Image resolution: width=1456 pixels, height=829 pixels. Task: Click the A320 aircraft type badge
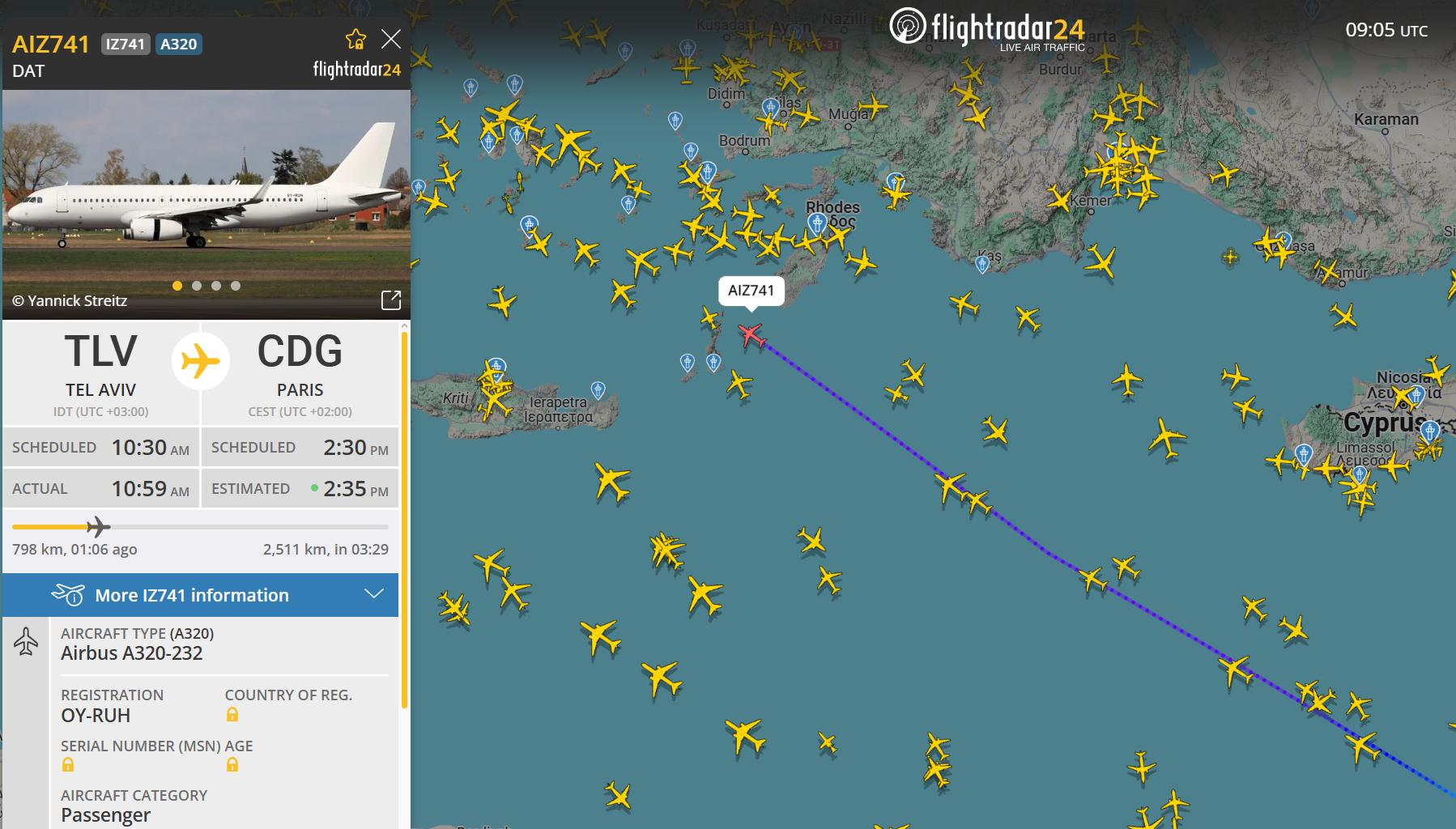(178, 44)
